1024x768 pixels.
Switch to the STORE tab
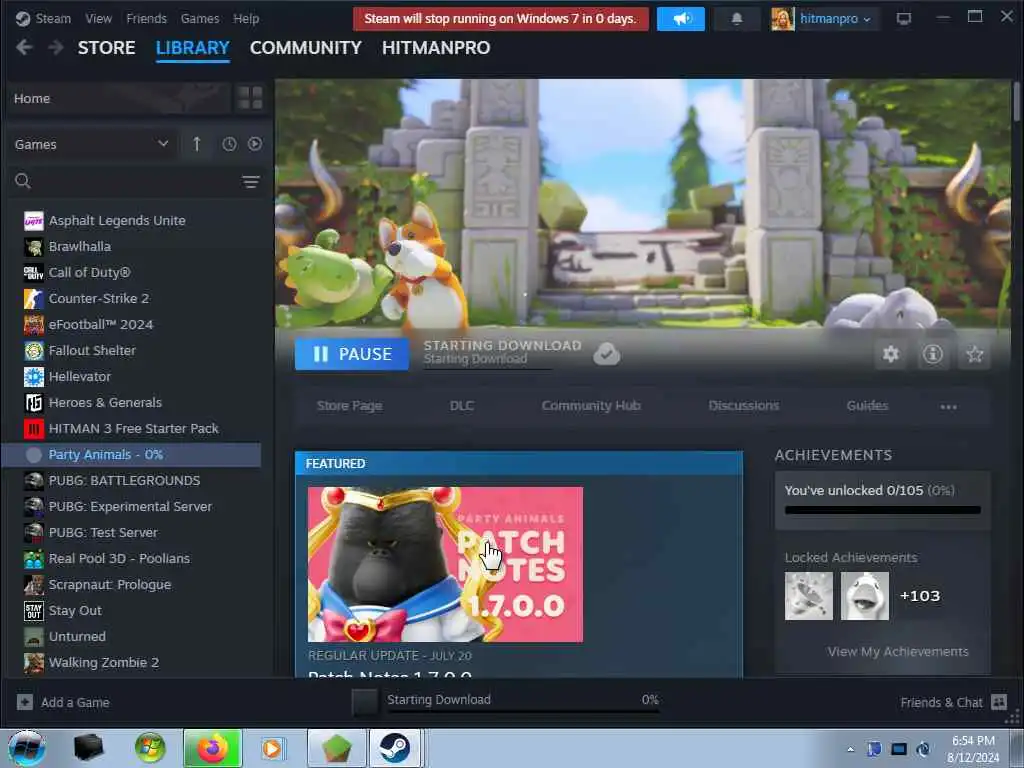(106, 48)
